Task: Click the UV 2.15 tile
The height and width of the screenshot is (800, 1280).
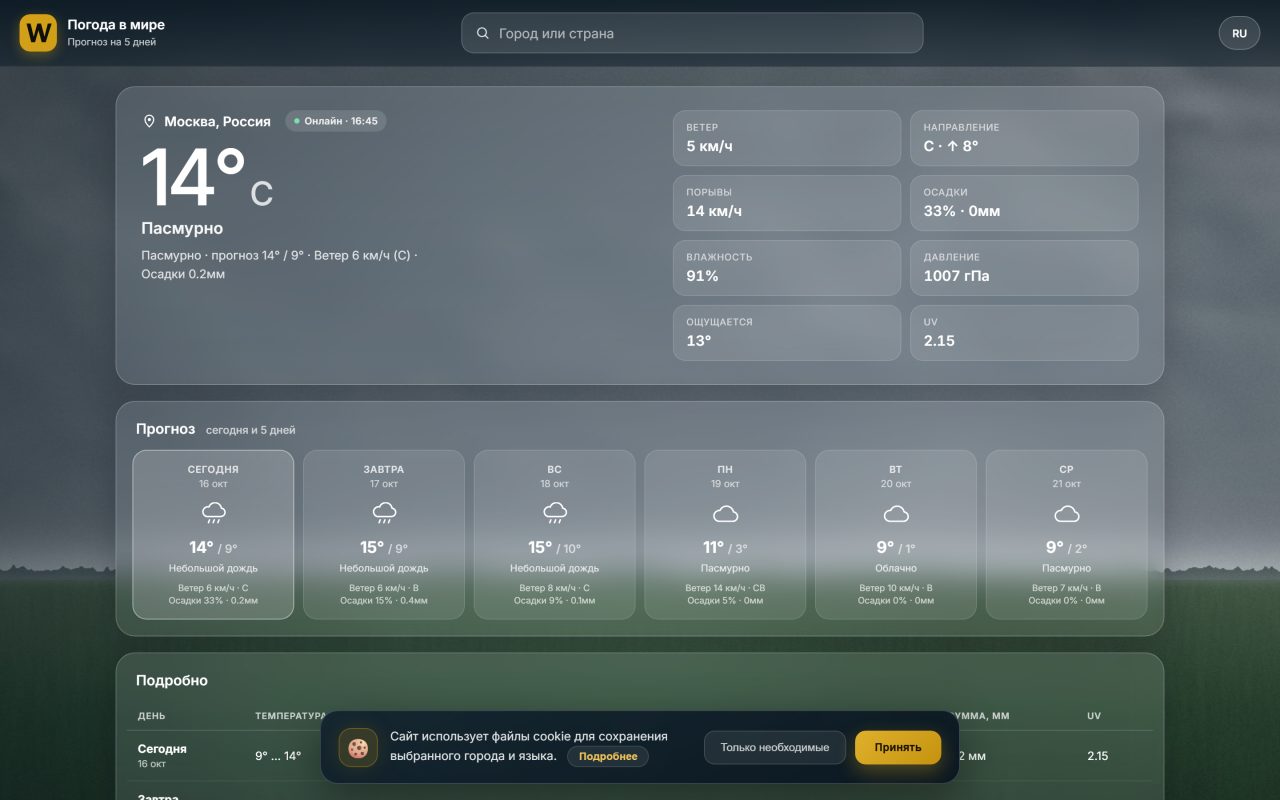Action: [1024, 333]
